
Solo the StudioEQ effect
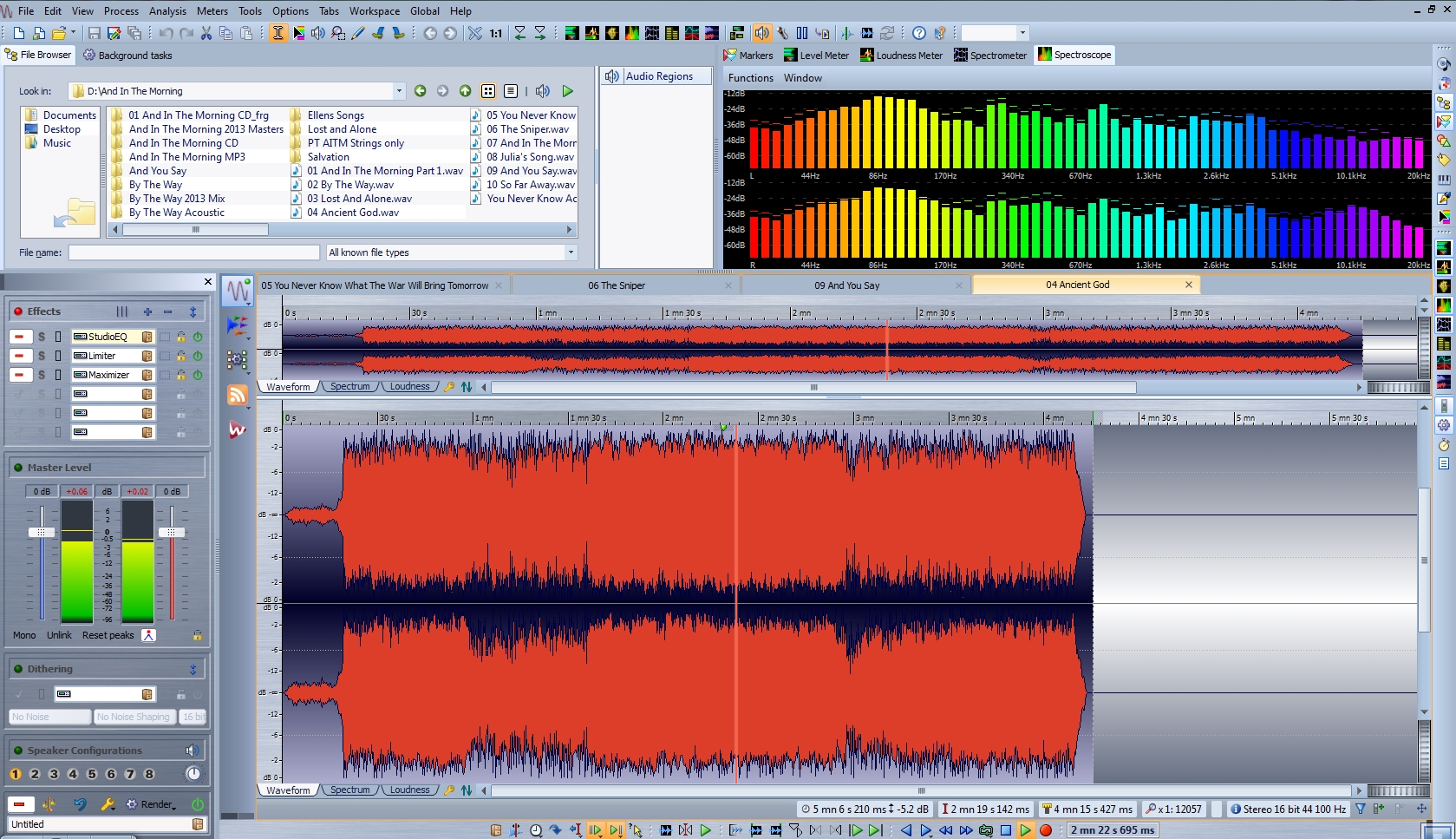[x=41, y=337]
